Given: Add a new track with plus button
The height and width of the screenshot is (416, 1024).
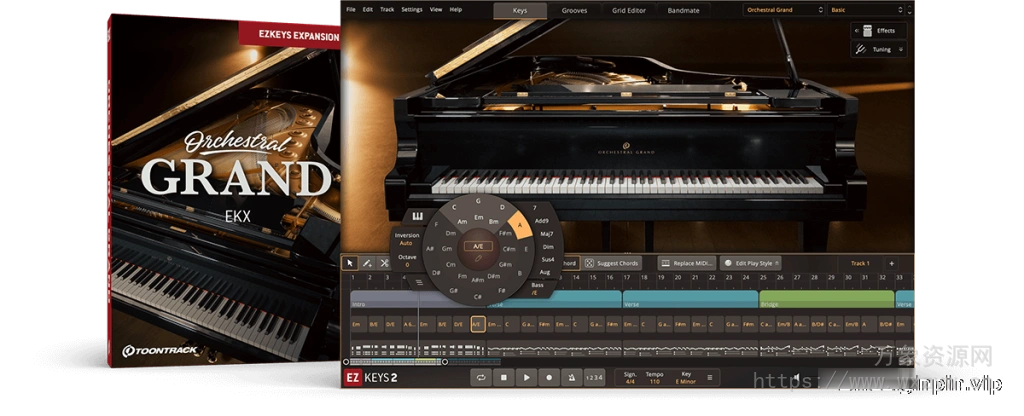Looking at the screenshot, I should coord(891,263).
